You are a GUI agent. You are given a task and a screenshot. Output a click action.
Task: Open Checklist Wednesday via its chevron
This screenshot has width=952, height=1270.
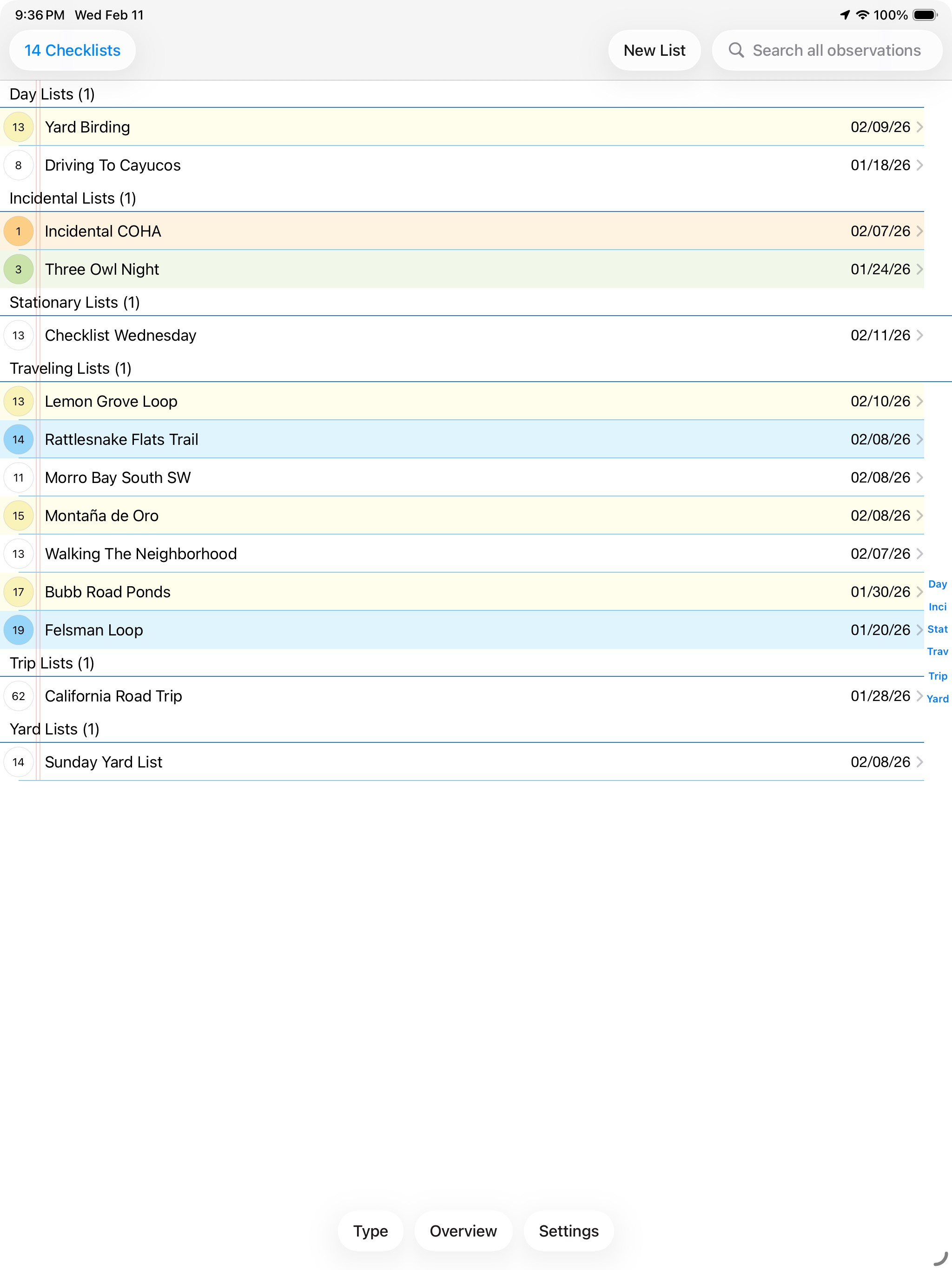pos(919,335)
